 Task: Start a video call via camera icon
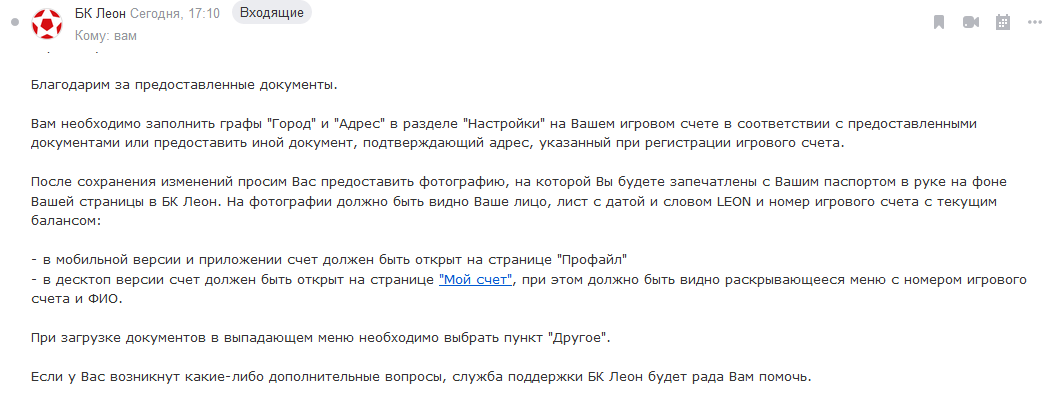pyautogui.click(x=970, y=22)
